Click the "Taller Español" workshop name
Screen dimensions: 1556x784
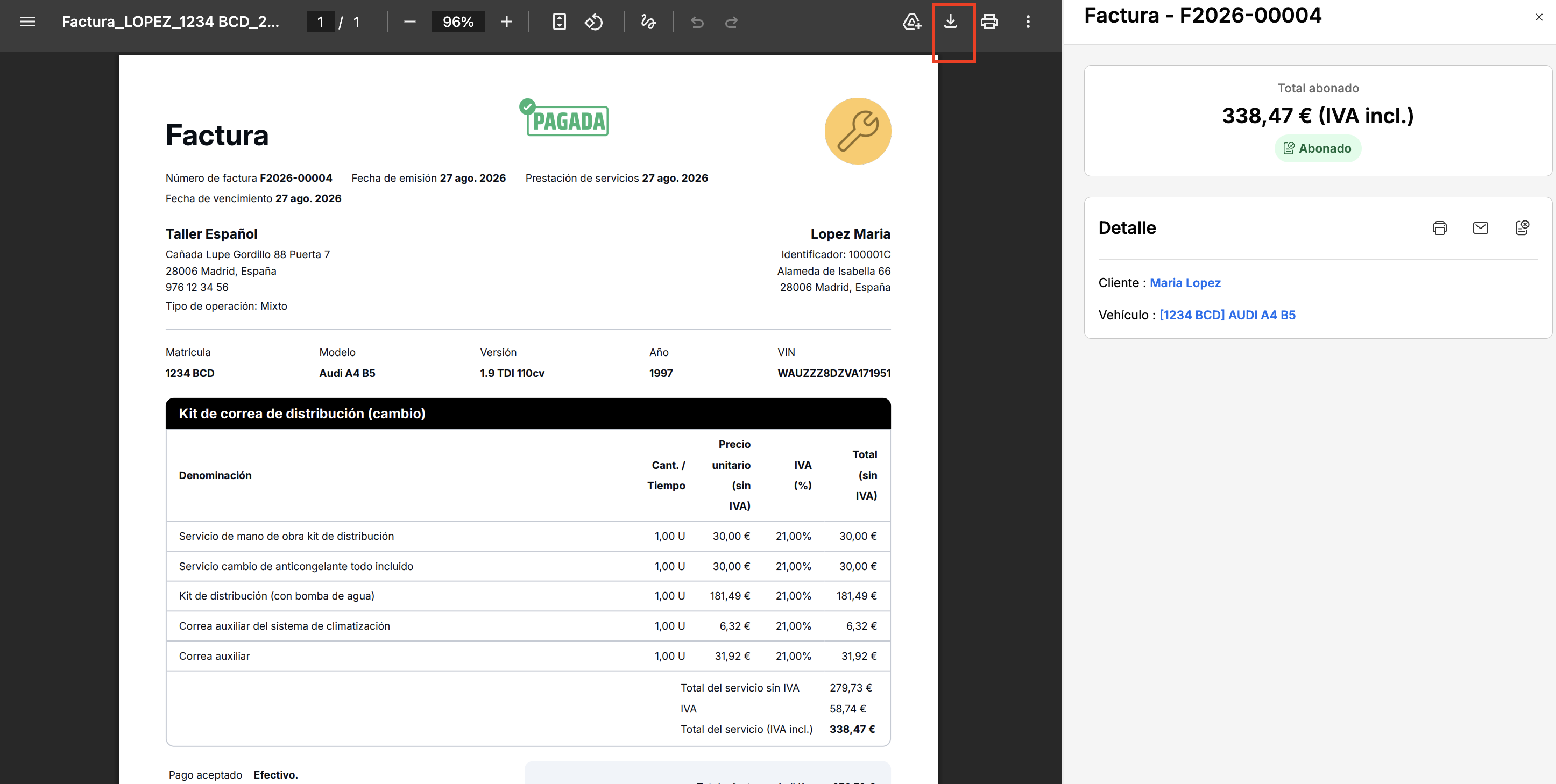(x=211, y=233)
